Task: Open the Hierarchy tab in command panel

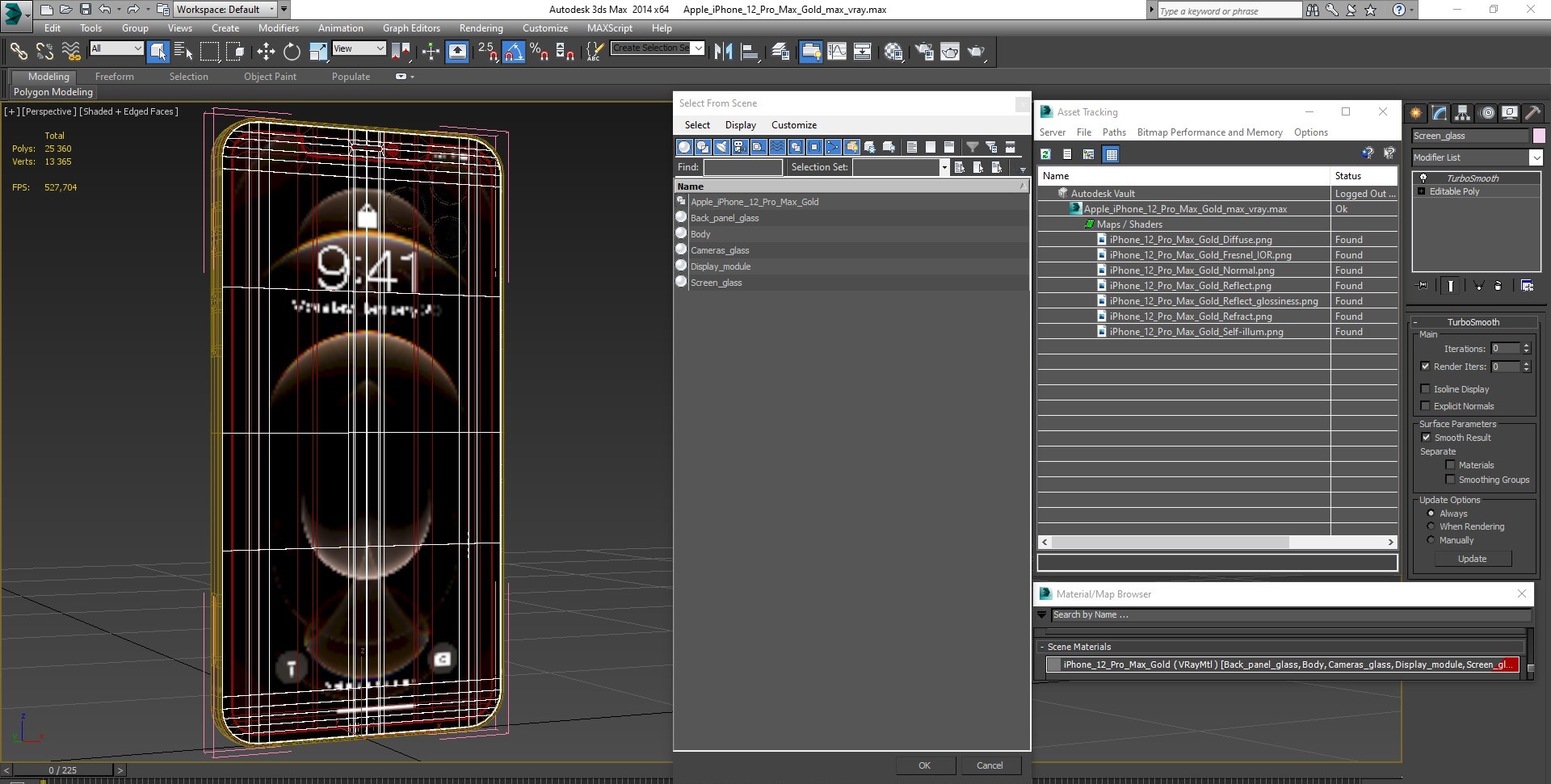Action: (1462, 113)
